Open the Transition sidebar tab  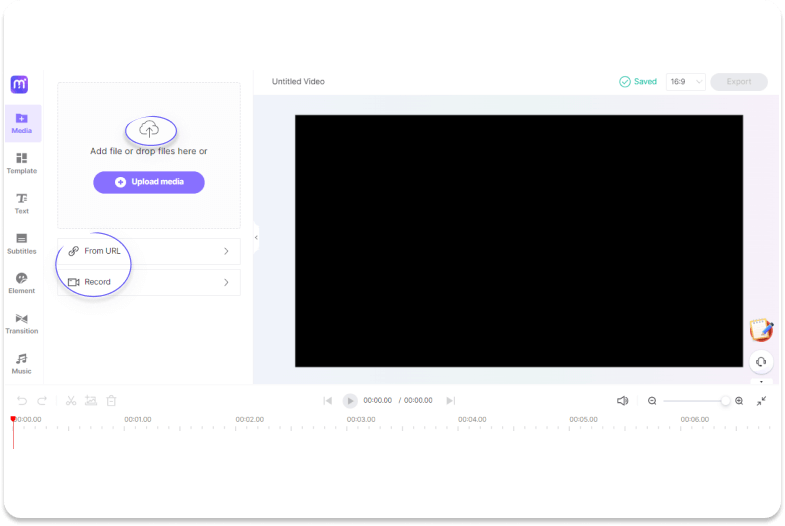pyautogui.click(x=22, y=324)
